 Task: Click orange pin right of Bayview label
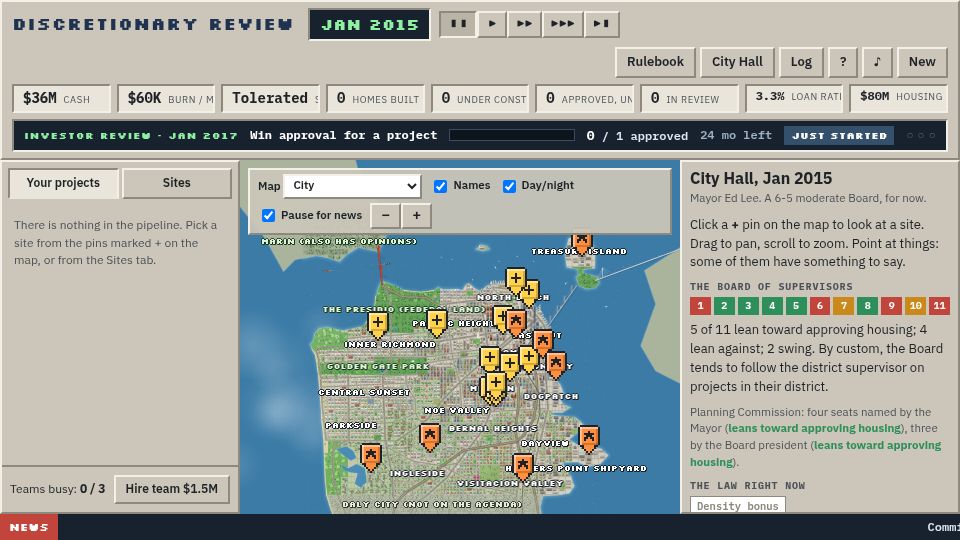pos(589,438)
